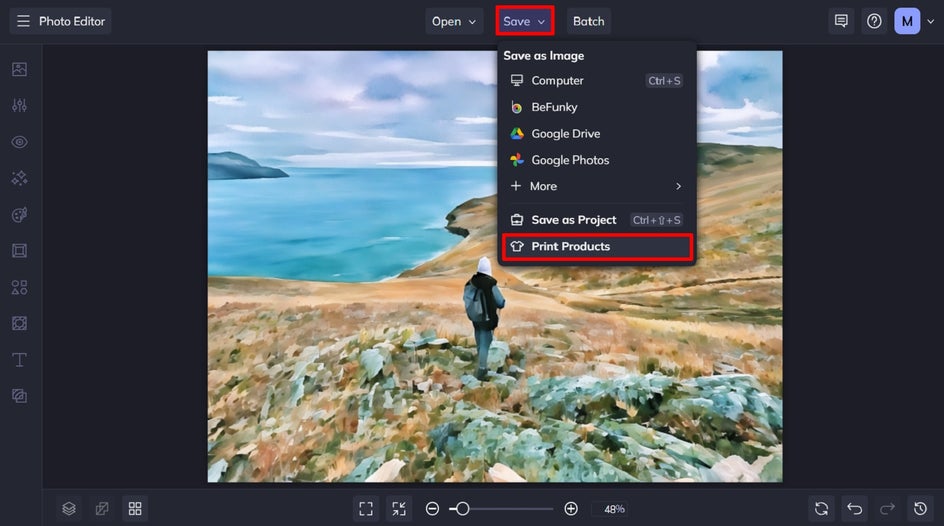
Task: Collapse the Save dropdown
Action: click(x=524, y=21)
